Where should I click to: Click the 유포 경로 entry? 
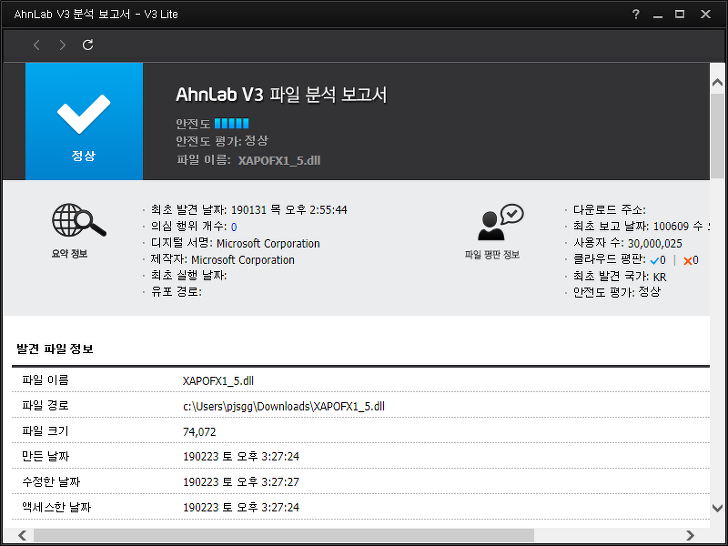176,292
